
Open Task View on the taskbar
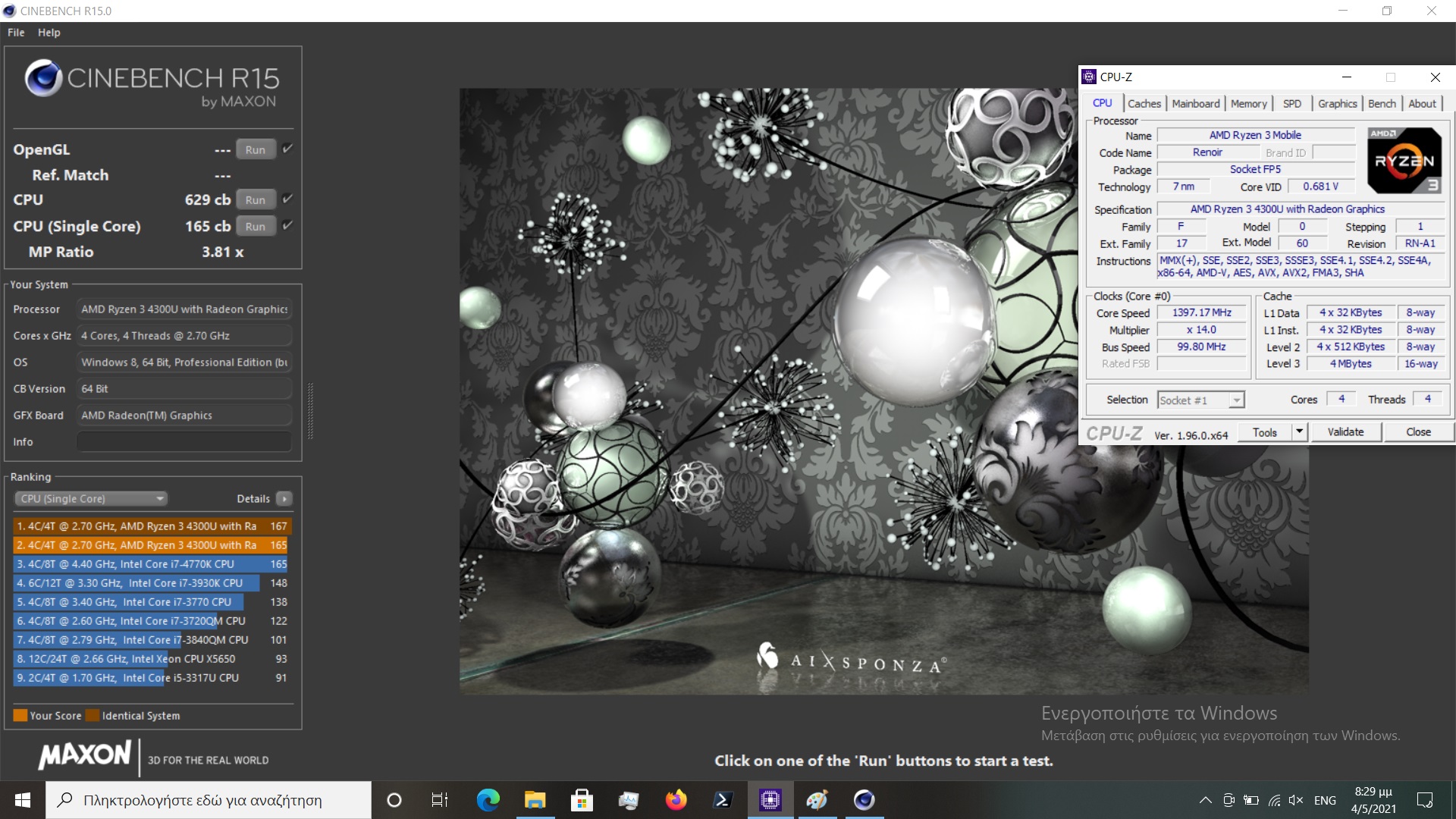click(x=440, y=800)
